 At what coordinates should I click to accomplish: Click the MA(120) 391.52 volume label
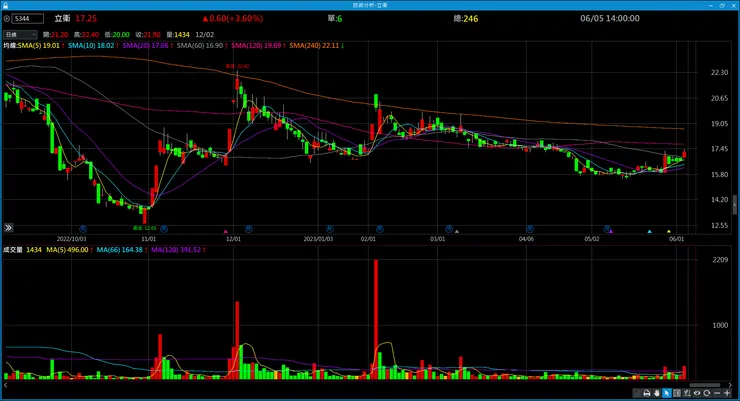tap(178, 250)
